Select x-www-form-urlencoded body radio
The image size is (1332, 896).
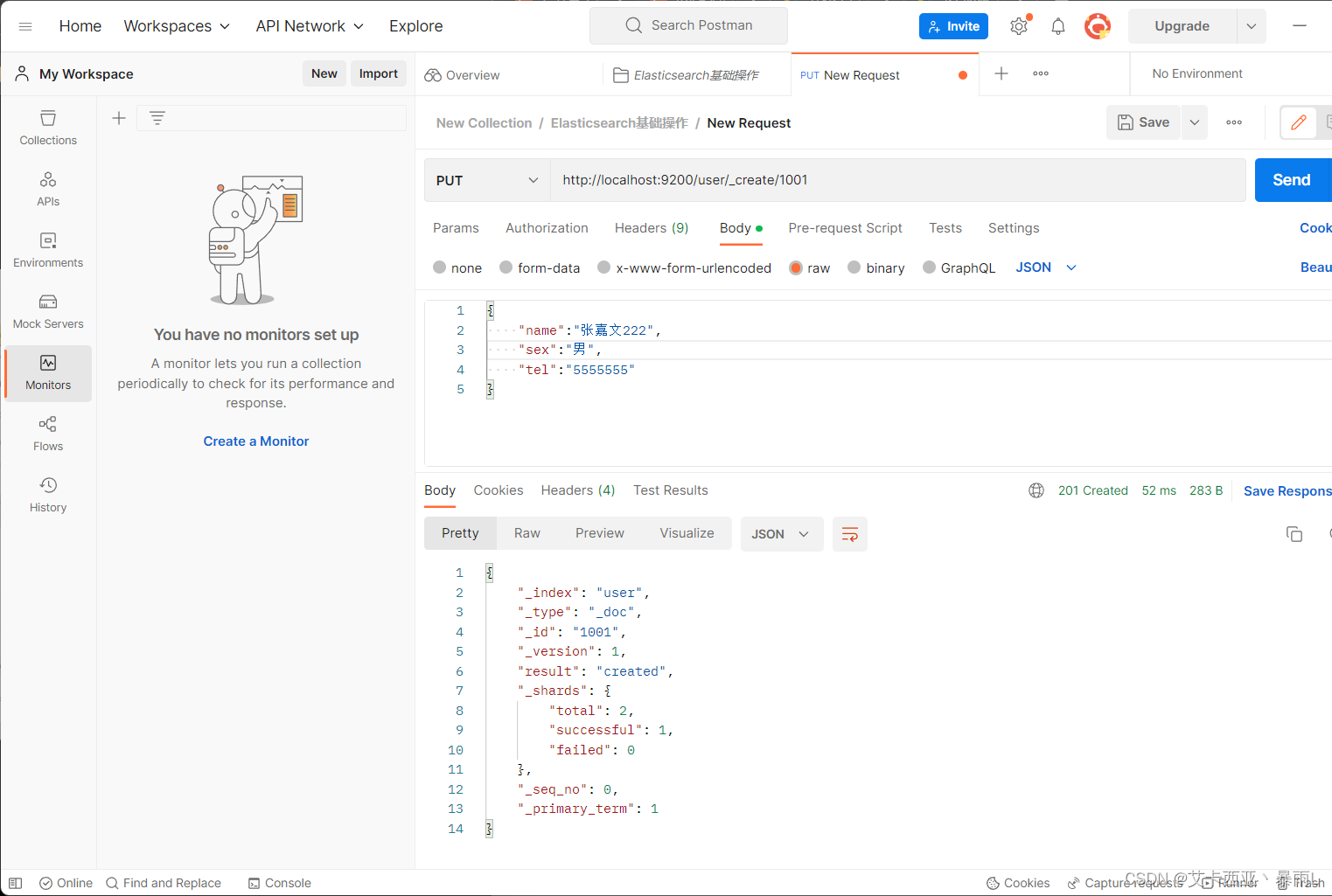click(x=604, y=267)
